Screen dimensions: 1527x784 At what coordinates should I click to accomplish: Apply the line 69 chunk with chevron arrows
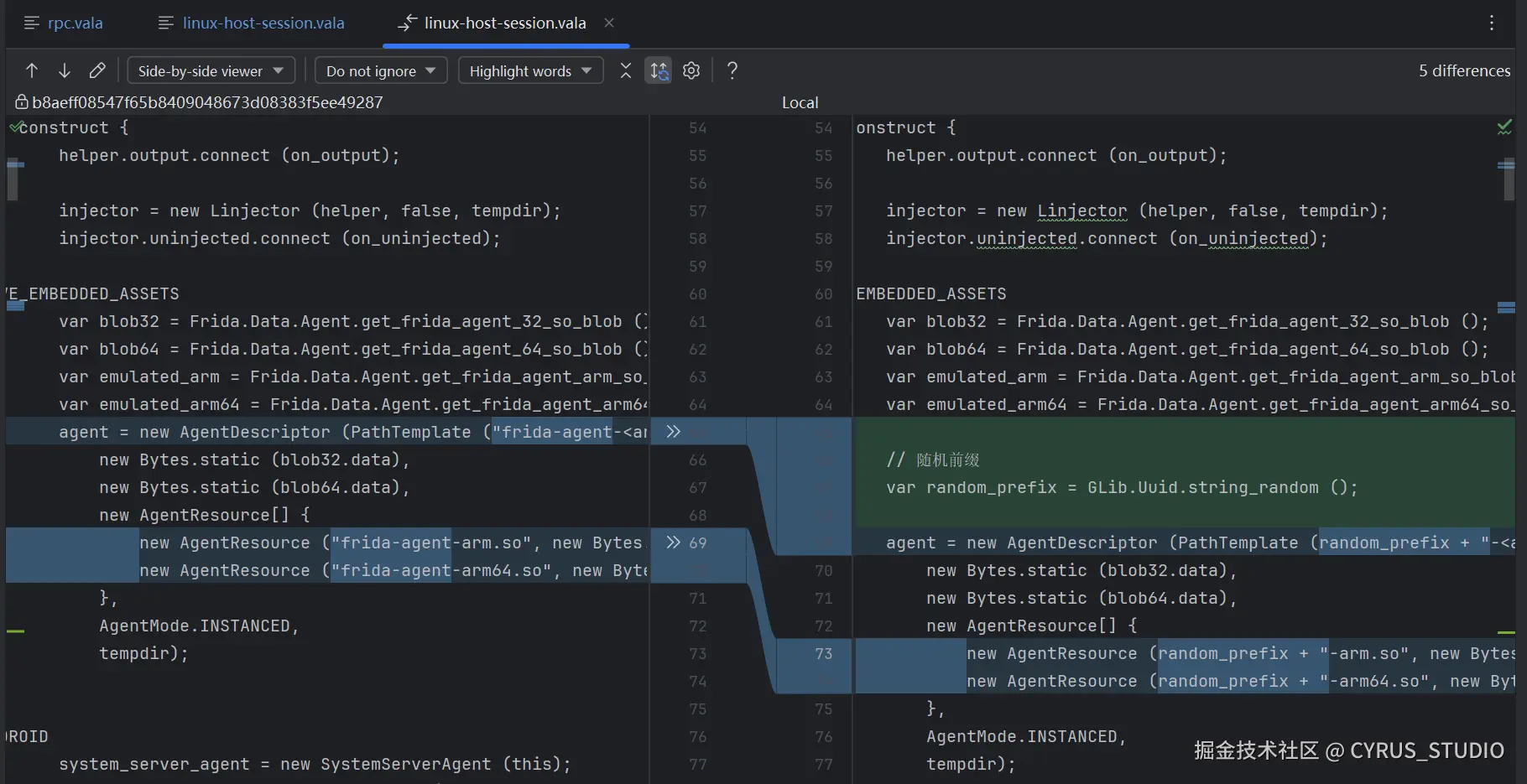(x=673, y=543)
